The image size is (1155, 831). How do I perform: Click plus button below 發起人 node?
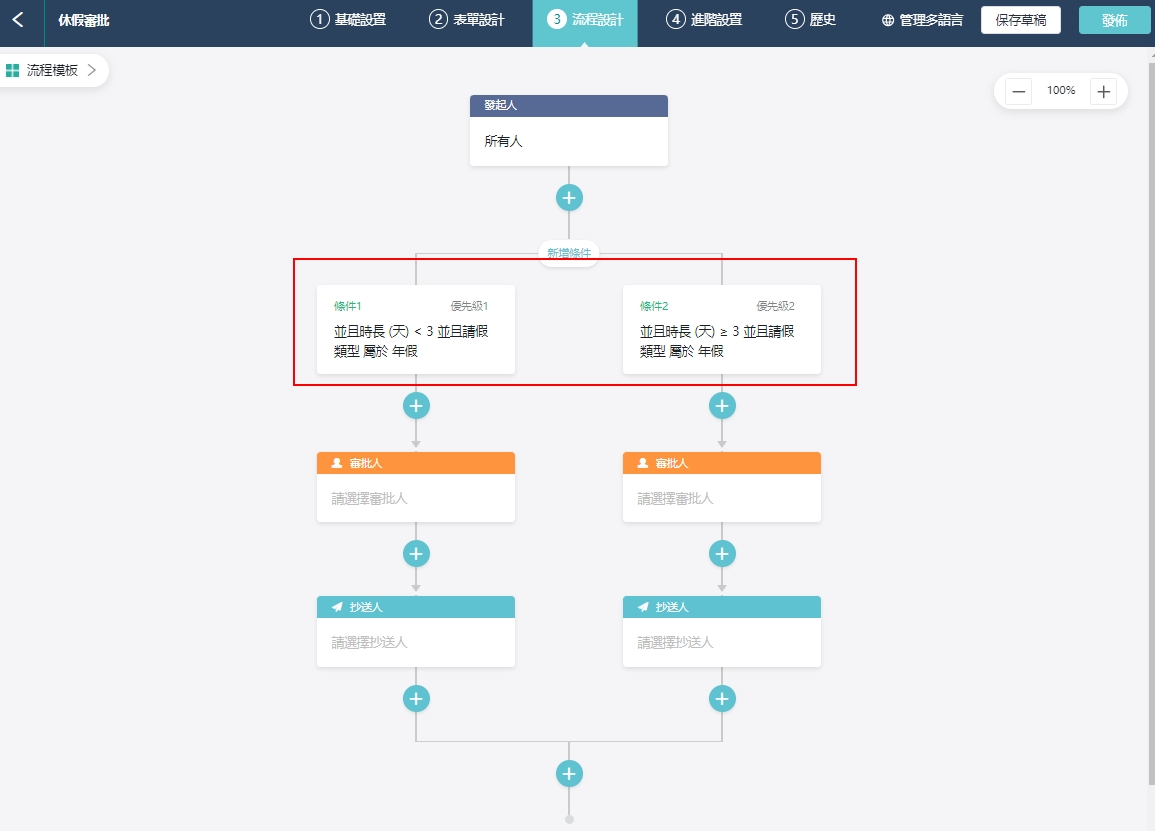click(569, 198)
